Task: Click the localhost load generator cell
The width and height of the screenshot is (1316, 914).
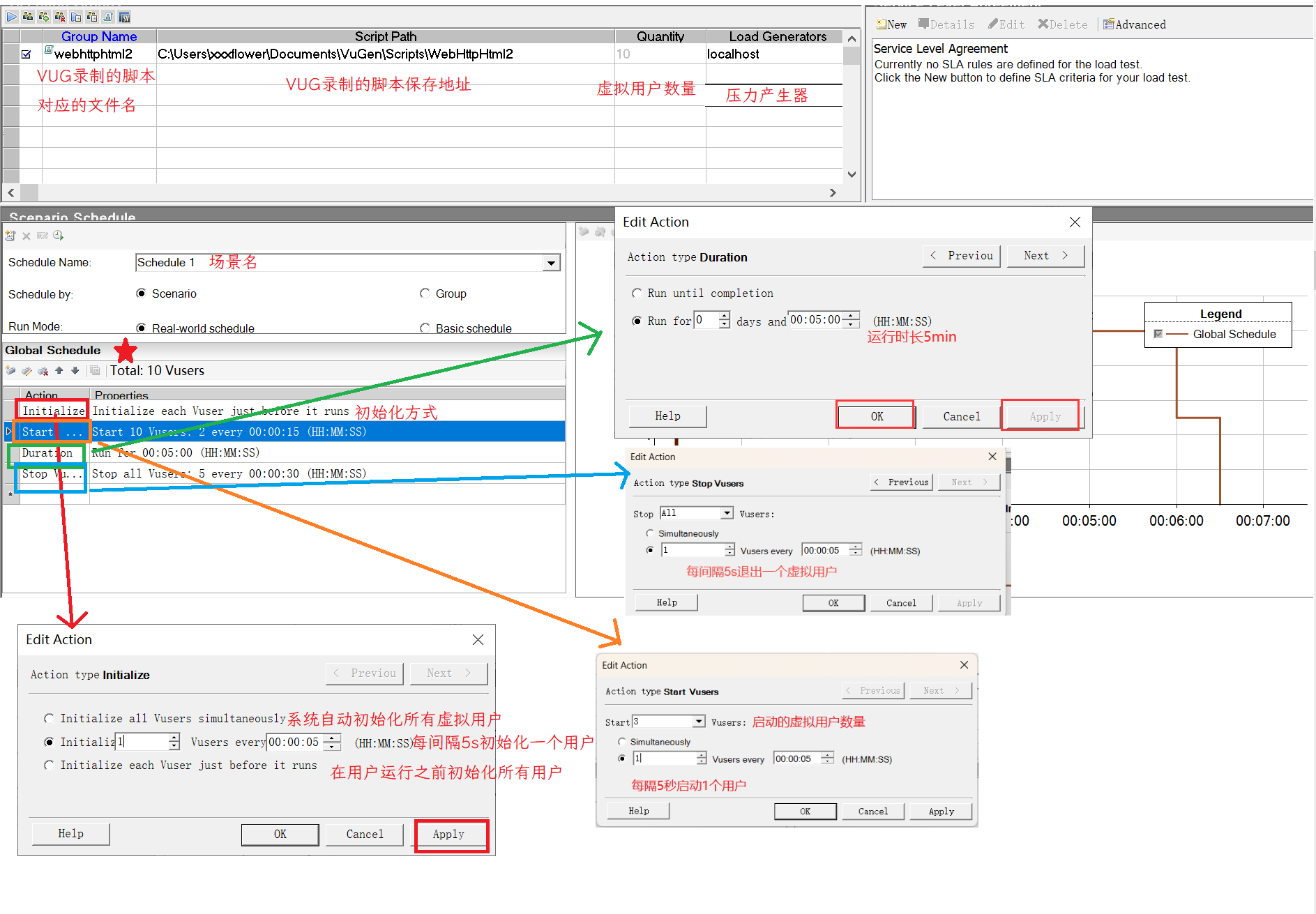Action: pyautogui.click(x=774, y=54)
